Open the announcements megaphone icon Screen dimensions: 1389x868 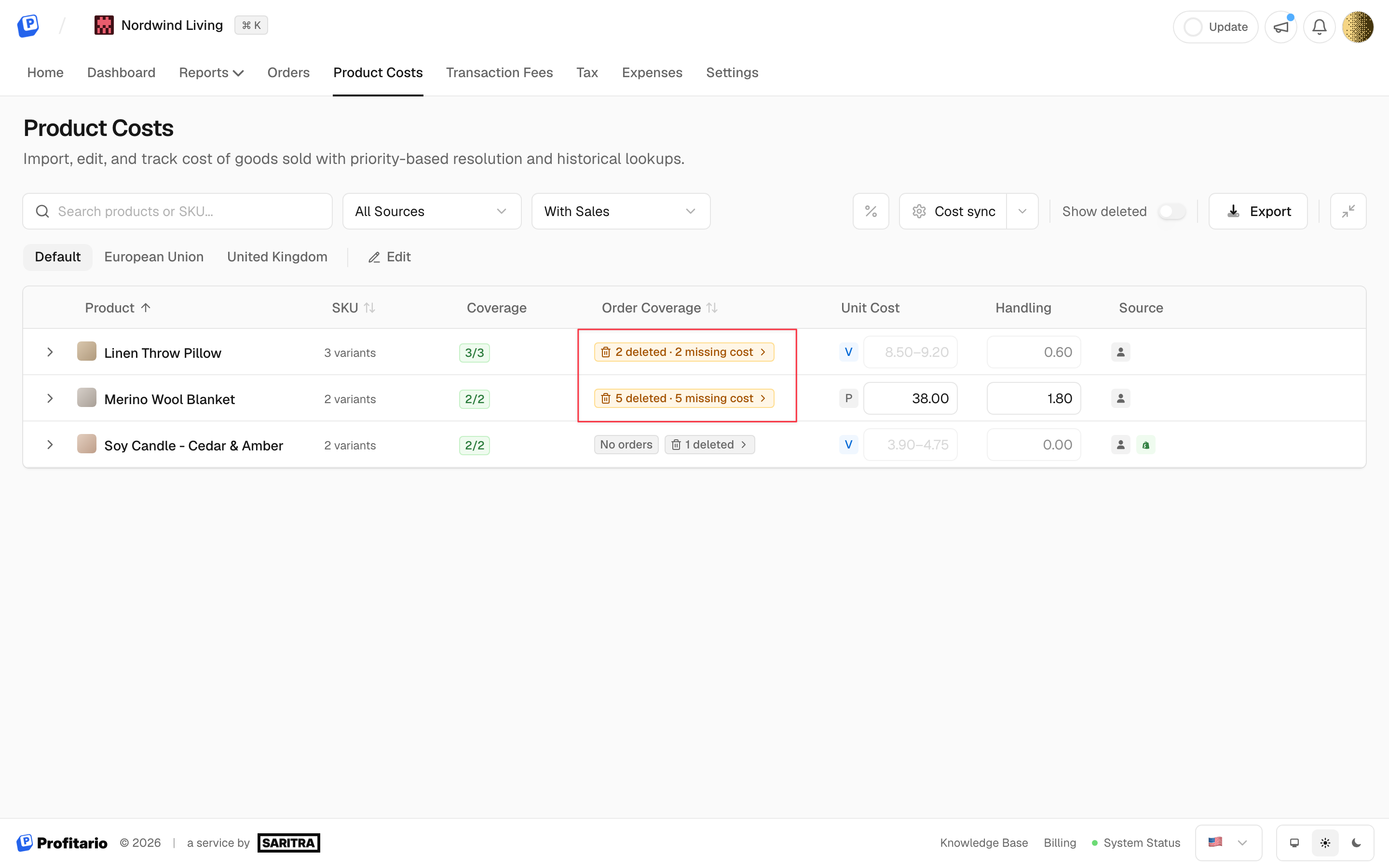pos(1281,27)
